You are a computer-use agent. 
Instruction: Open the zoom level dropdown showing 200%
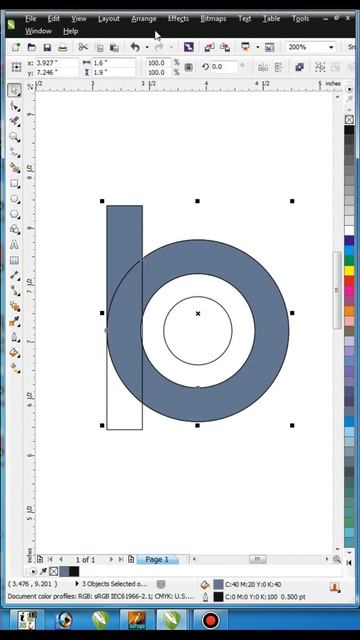coord(331,47)
